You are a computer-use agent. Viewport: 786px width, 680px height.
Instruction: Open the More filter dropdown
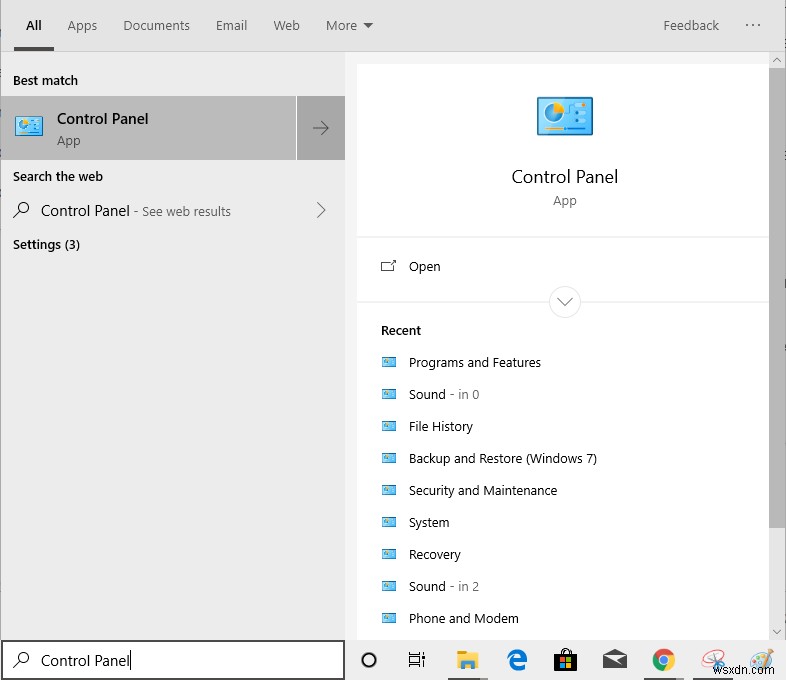[349, 26]
